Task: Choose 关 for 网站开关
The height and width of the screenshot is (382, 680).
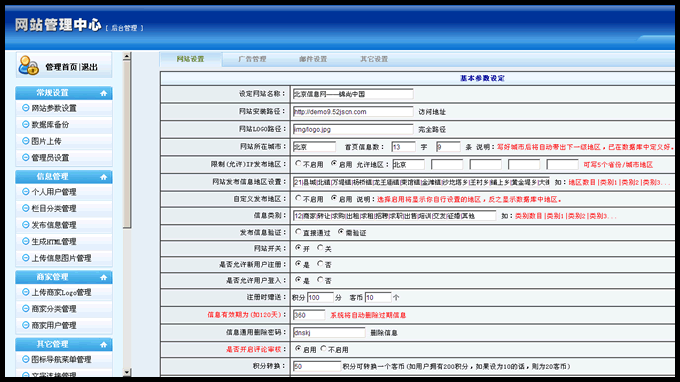Action: click(320, 248)
